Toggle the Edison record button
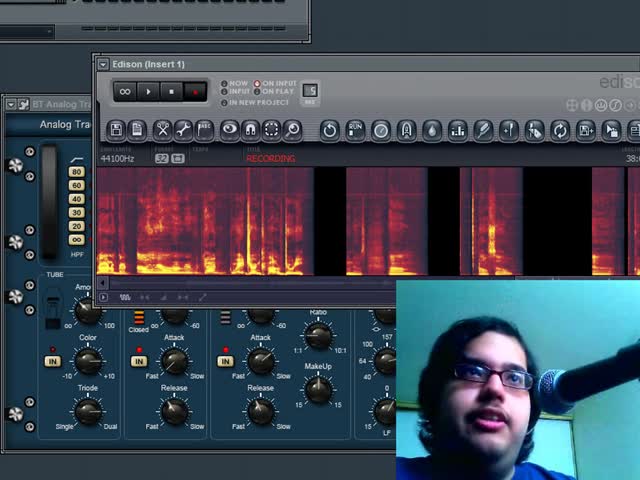Screen dimensions: 640x480 pos(195,91)
